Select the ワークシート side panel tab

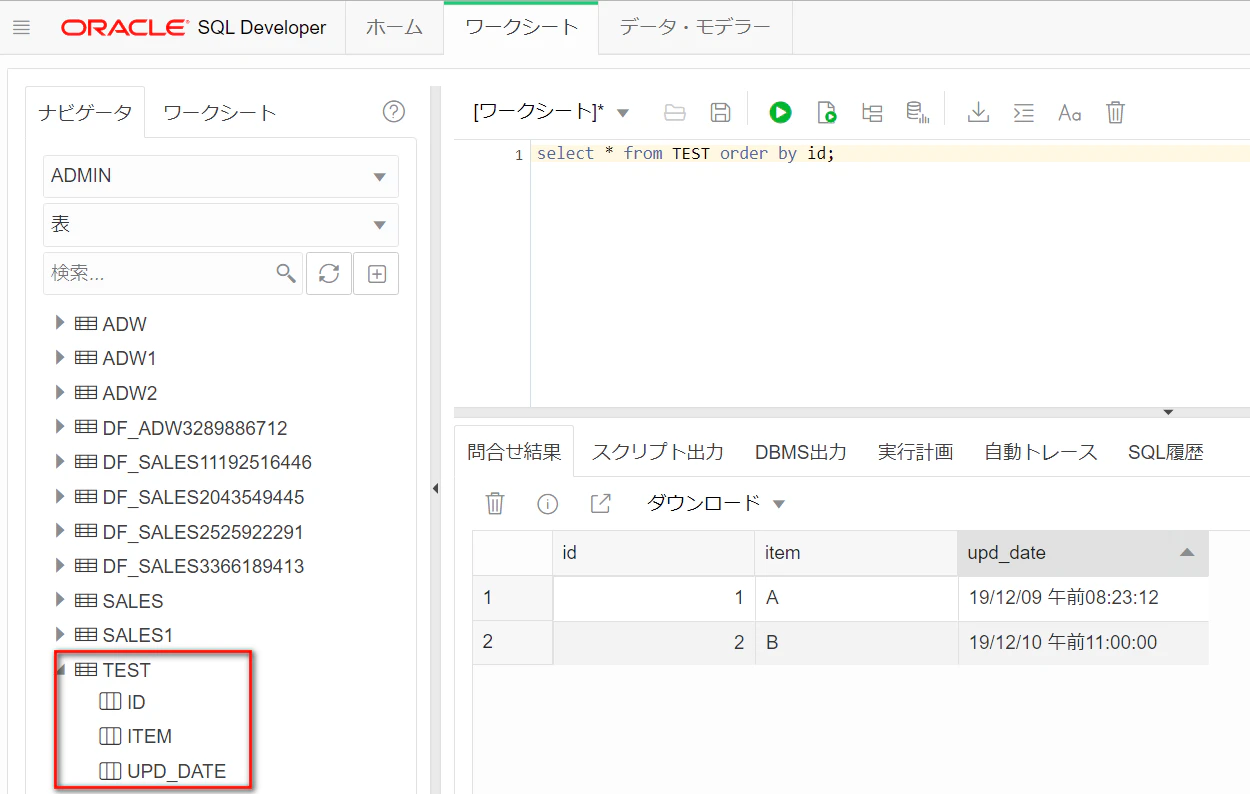219,113
